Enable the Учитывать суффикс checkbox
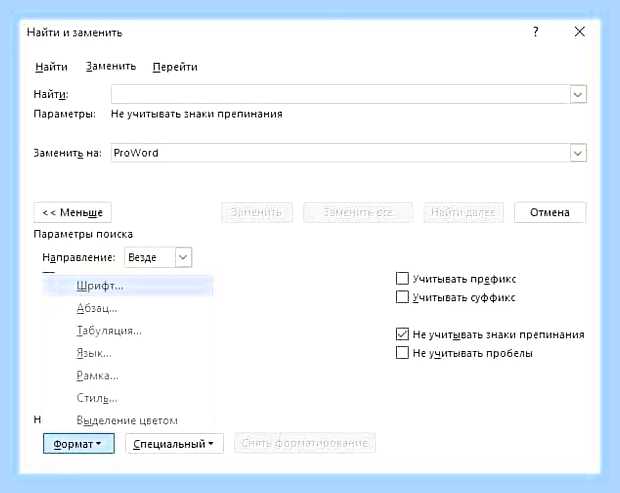Image resolution: width=620 pixels, height=493 pixels. (x=402, y=297)
